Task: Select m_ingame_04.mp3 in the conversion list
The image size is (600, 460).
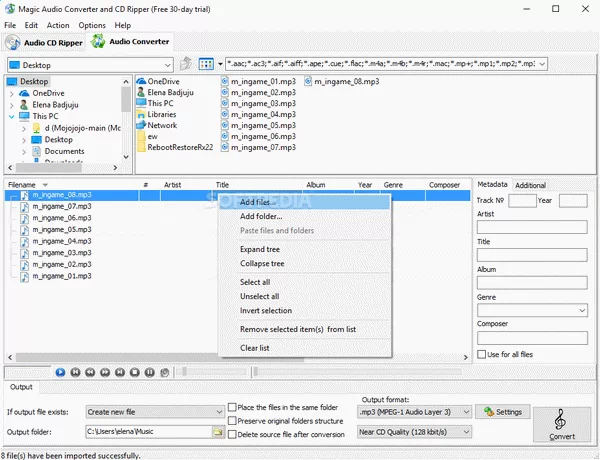Action: [56, 241]
